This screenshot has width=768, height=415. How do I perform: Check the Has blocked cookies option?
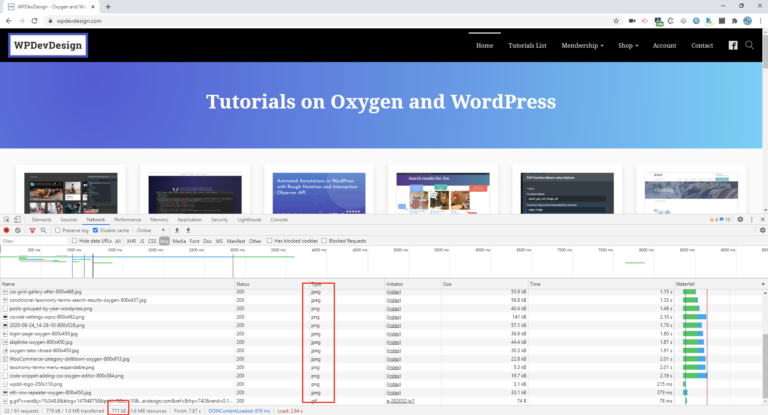coord(269,241)
